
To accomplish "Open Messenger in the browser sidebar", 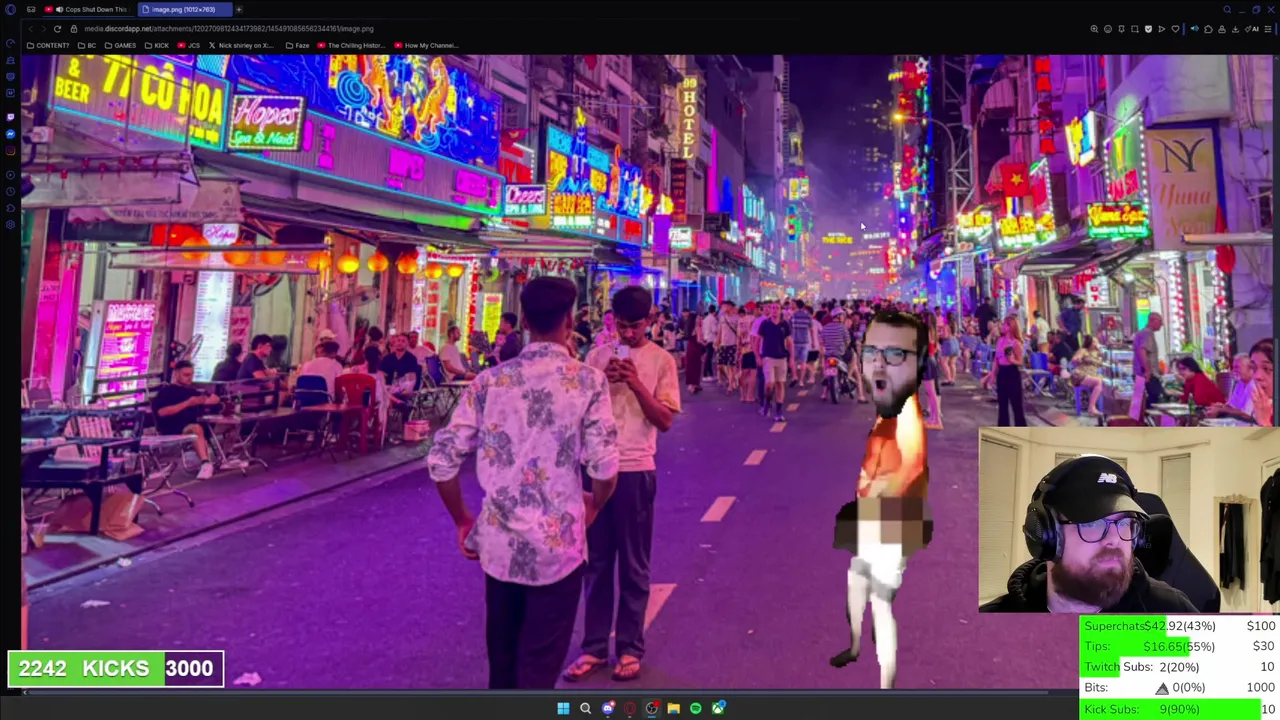I will 10,134.
